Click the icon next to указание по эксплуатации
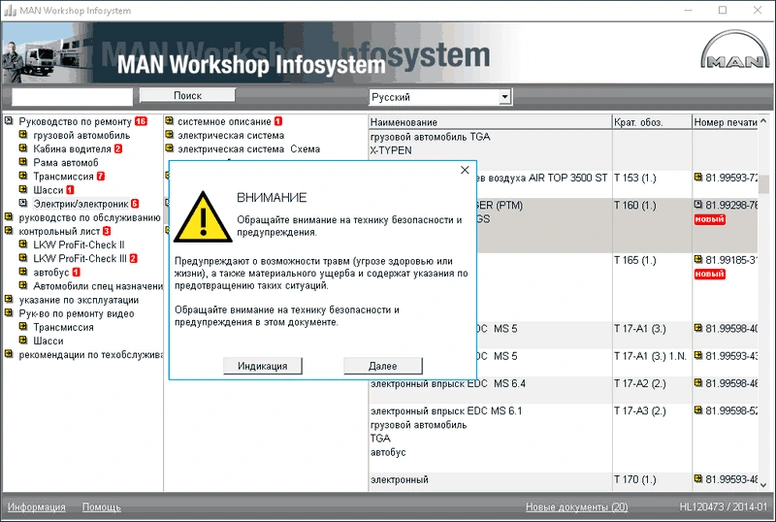The image size is (776, 522). (8, 299)
